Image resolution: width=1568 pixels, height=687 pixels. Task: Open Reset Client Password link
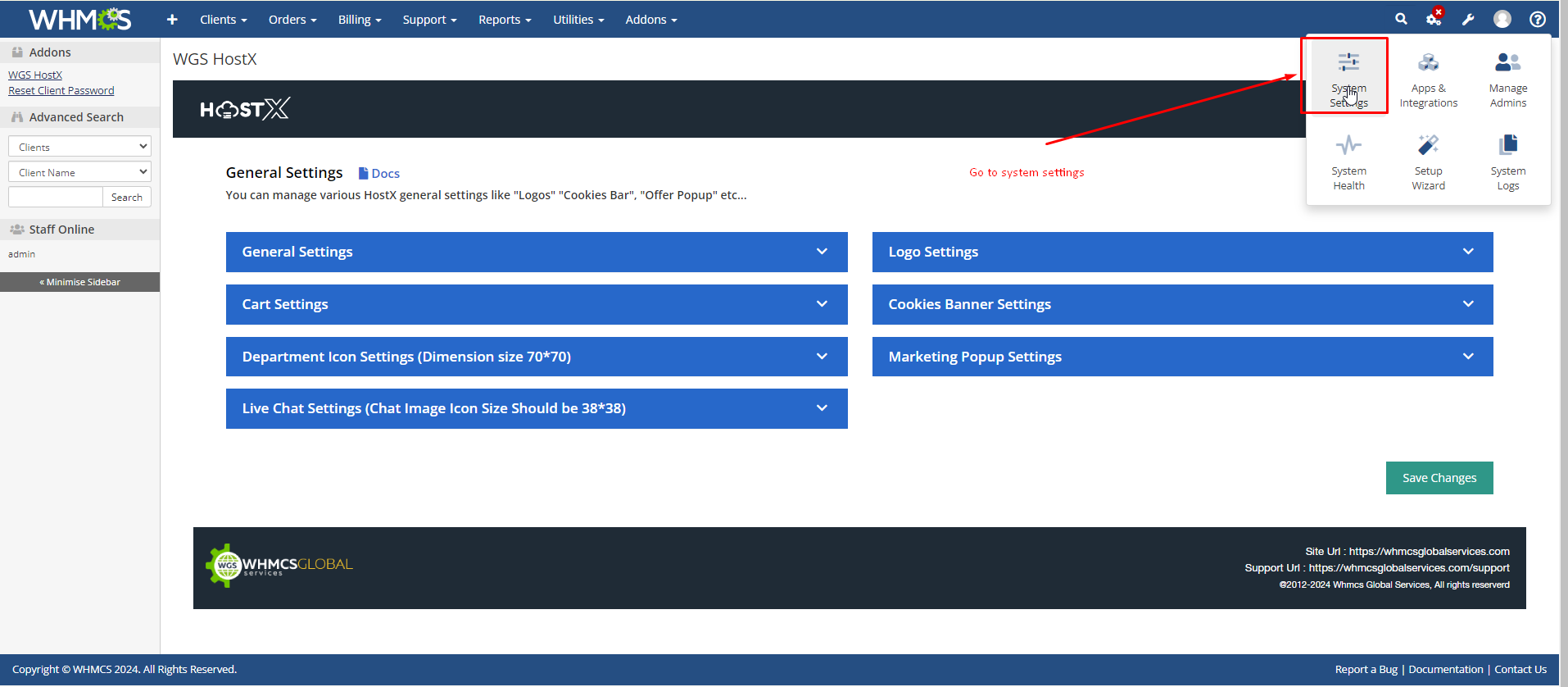pyautogui.click(x=61, y=91)
